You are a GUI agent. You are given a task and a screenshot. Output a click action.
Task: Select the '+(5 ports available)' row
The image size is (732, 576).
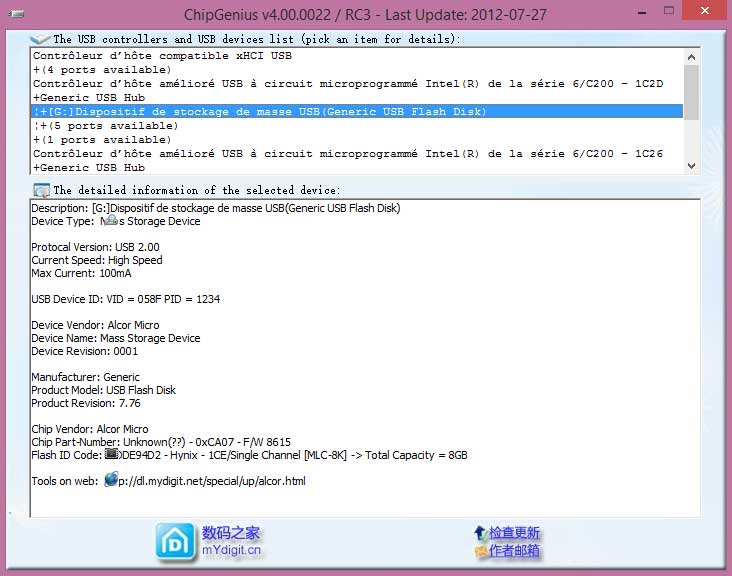pos(357,126)
